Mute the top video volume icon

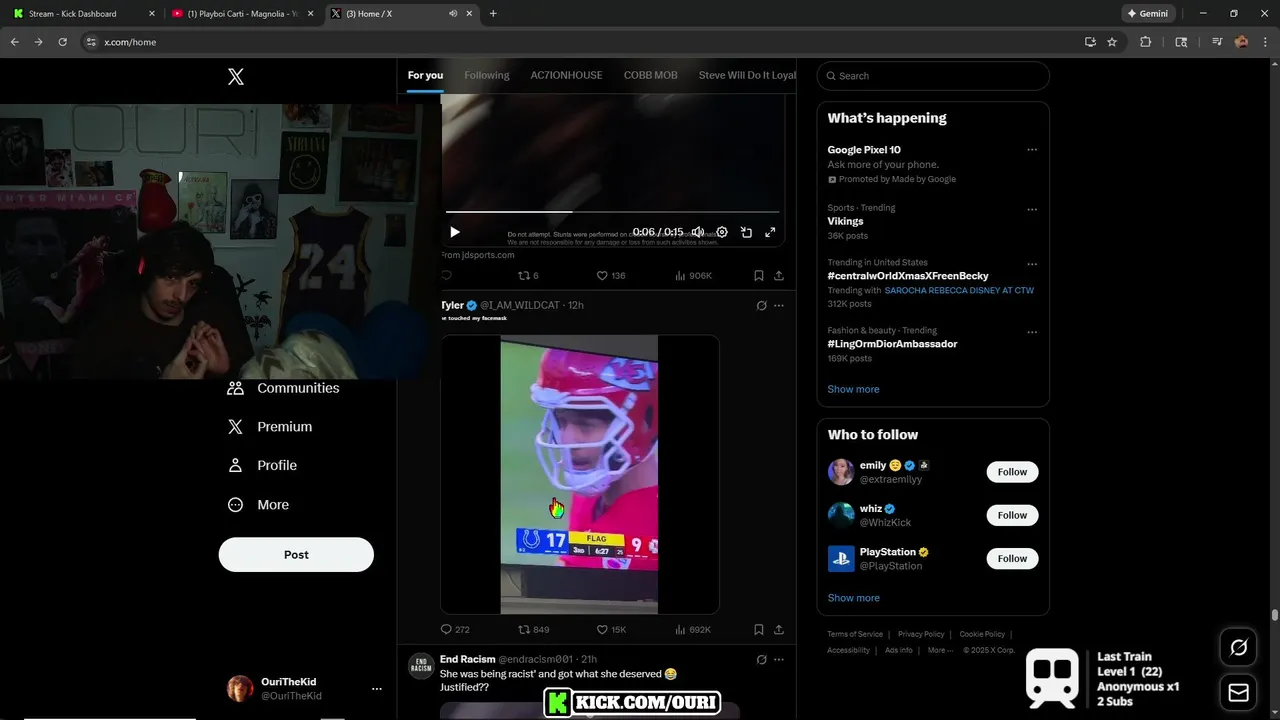coord(698,232)
